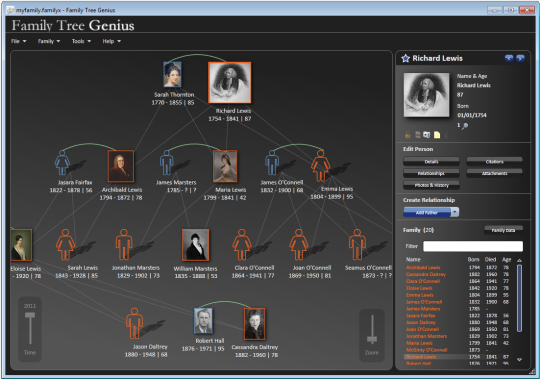This screenshot has width=540, height=379.
Task: Select Jason Daltrey's orange figure icon
Action: (134, 323)
